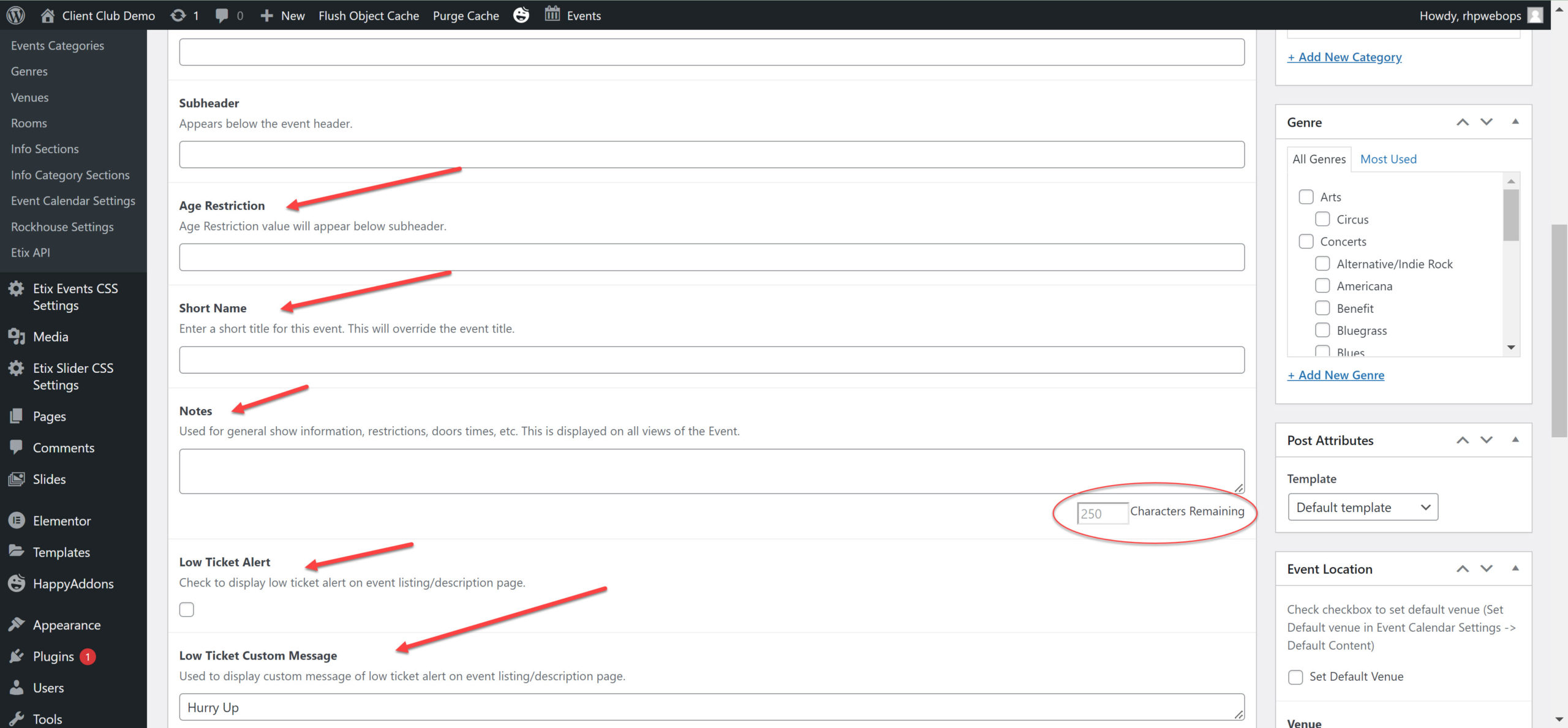1568x728 pixels.
Task: Tick the Set Default Venue checkbox
Action: [x=1295, y=677]
